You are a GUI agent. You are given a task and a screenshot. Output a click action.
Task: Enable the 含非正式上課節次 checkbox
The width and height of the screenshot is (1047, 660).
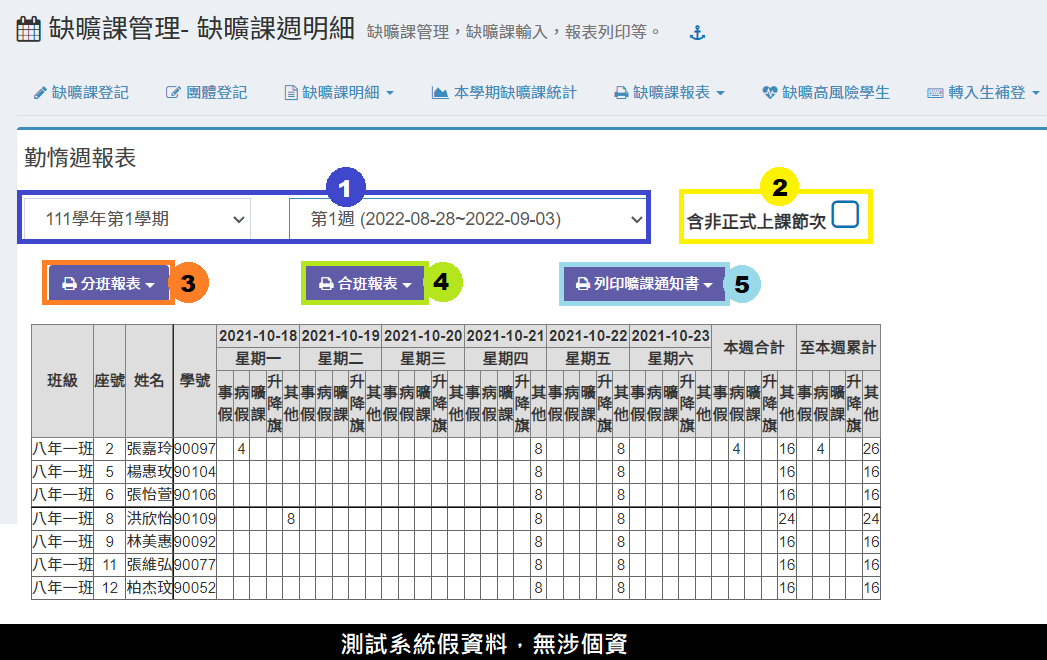point(845,214)
